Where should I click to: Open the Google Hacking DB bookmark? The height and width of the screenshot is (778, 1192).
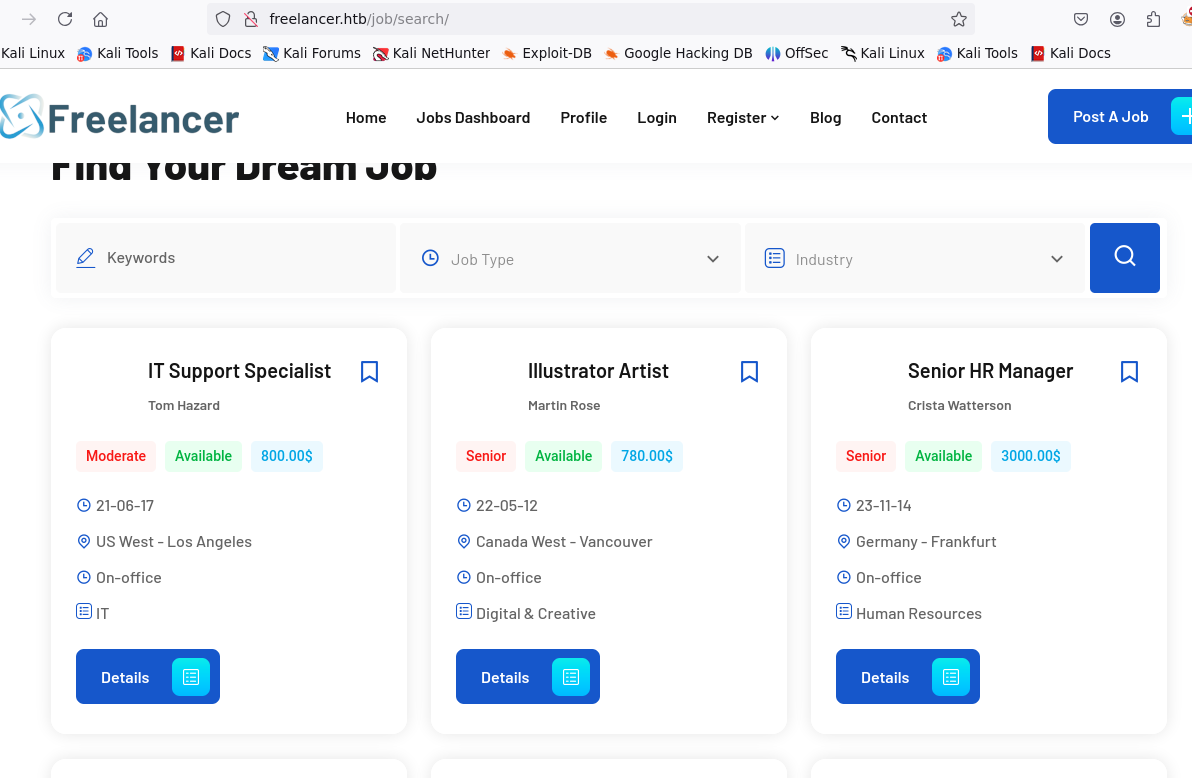pyautogui.click(x=679, y=53)
